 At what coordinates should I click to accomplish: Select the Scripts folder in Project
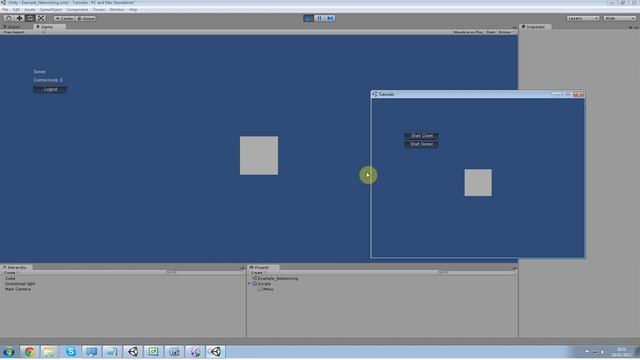[262, 284]
